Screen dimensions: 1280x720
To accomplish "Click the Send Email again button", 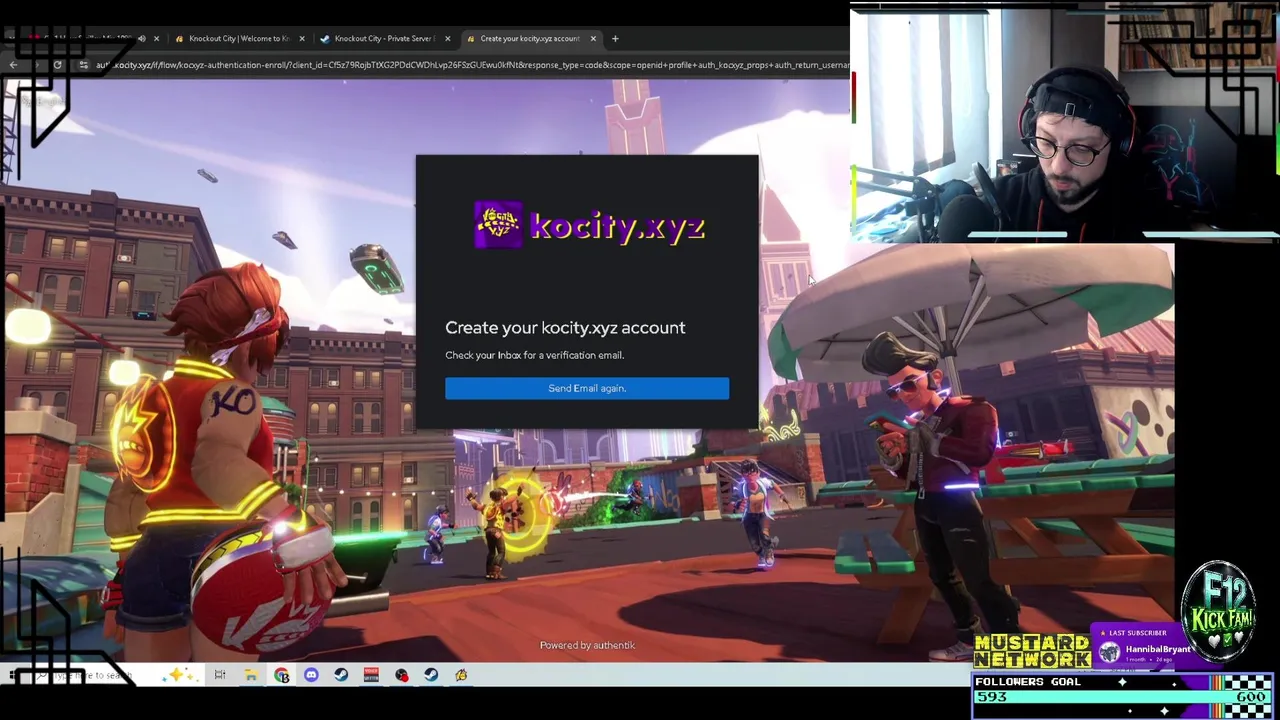I will point(587,388).
